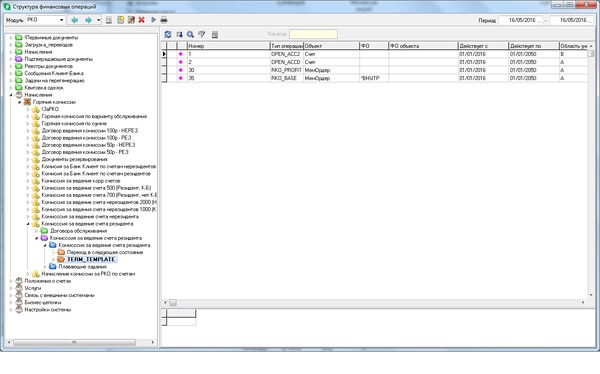Click the Тип операции column header
The width and height of the screenshot is (600, 374).
[x=287, y=46]
